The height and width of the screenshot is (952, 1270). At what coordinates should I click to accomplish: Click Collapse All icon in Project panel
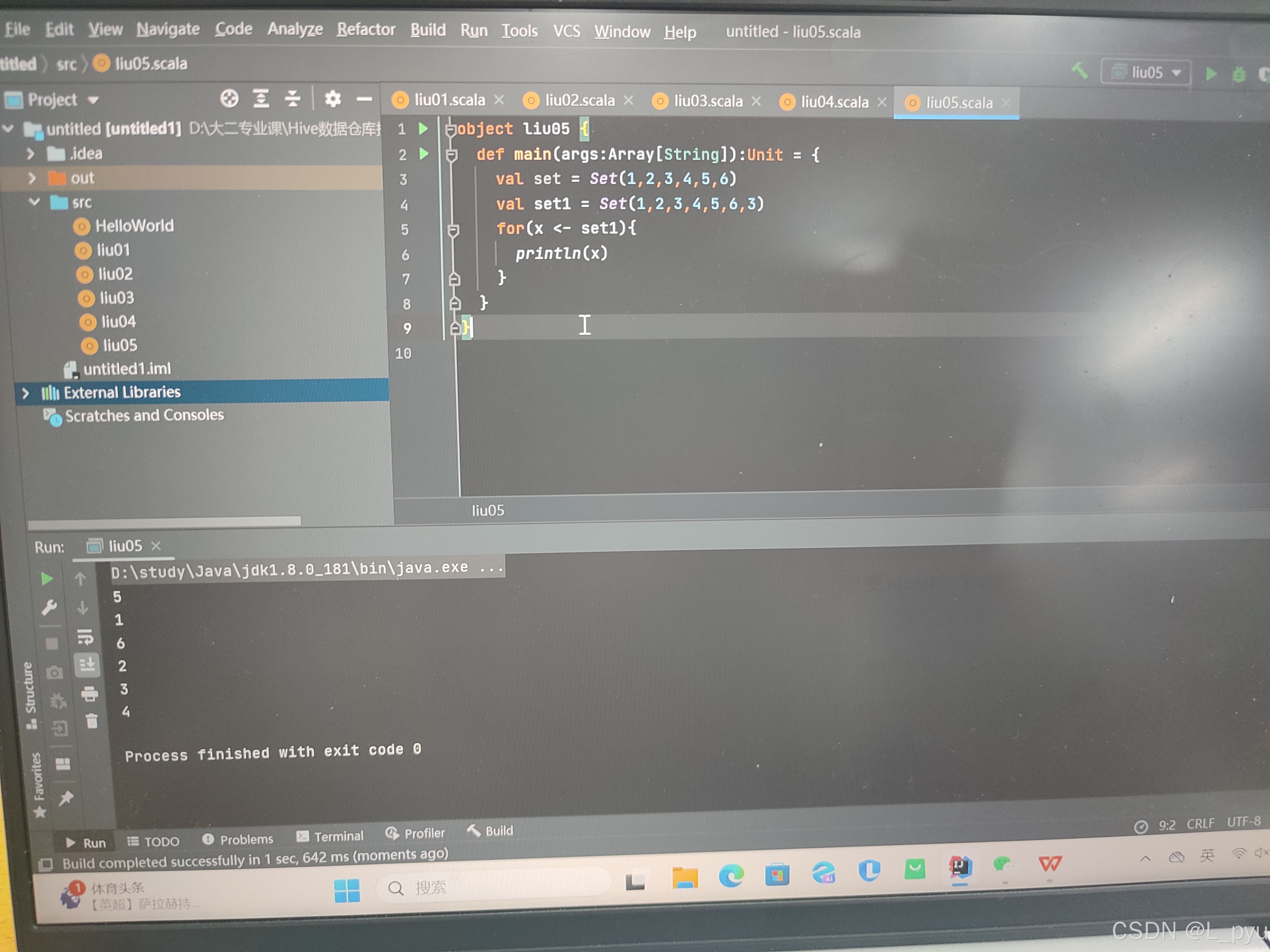(293, 99)
